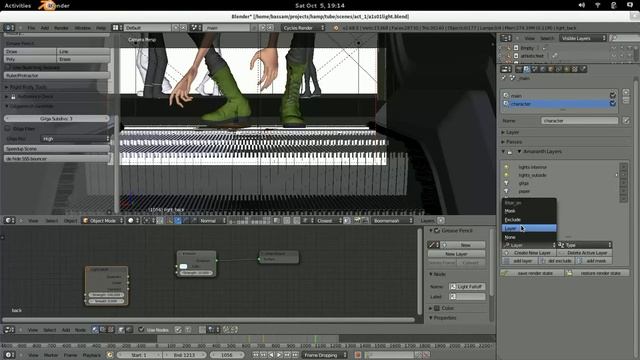This screenshot has width=640, height=360.
Task: Open the High quality dropdown
Action: (76, 139)
